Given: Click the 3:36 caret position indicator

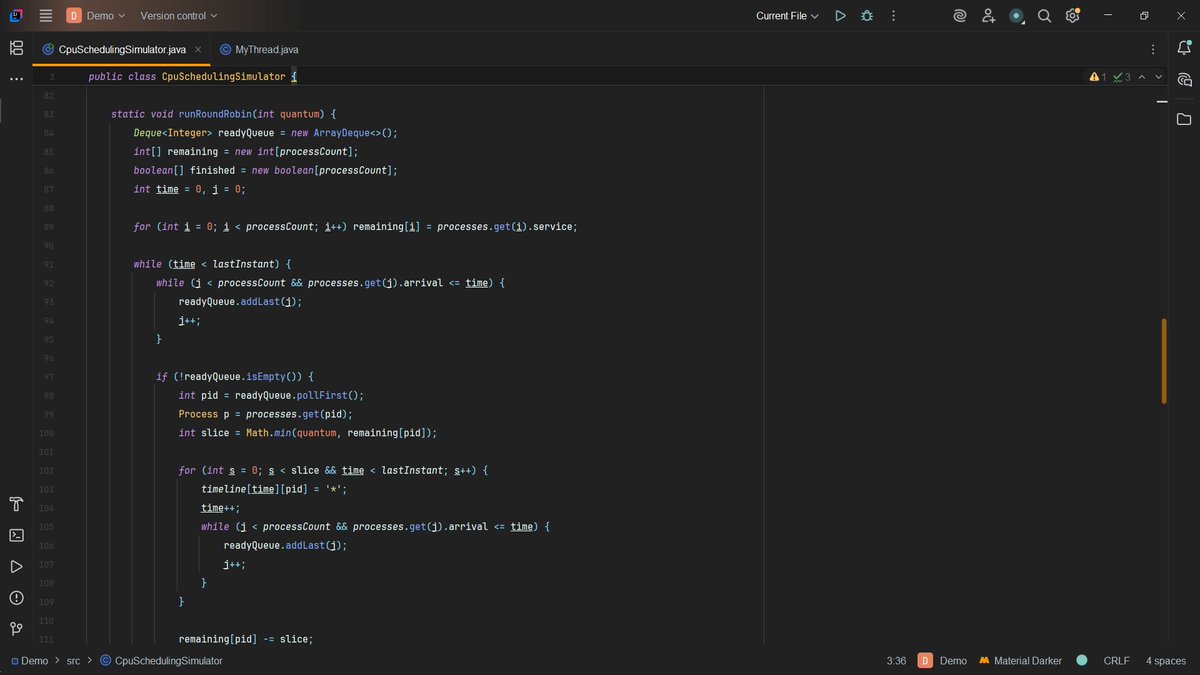Looking at the screenshot, I should coord(896,661).
